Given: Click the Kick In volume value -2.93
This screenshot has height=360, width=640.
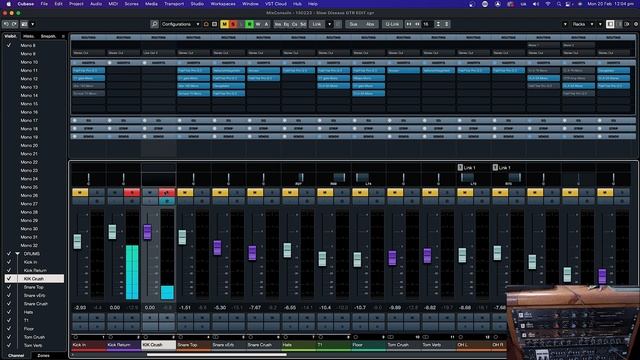Looking at the screenshot, I should 80,308.
